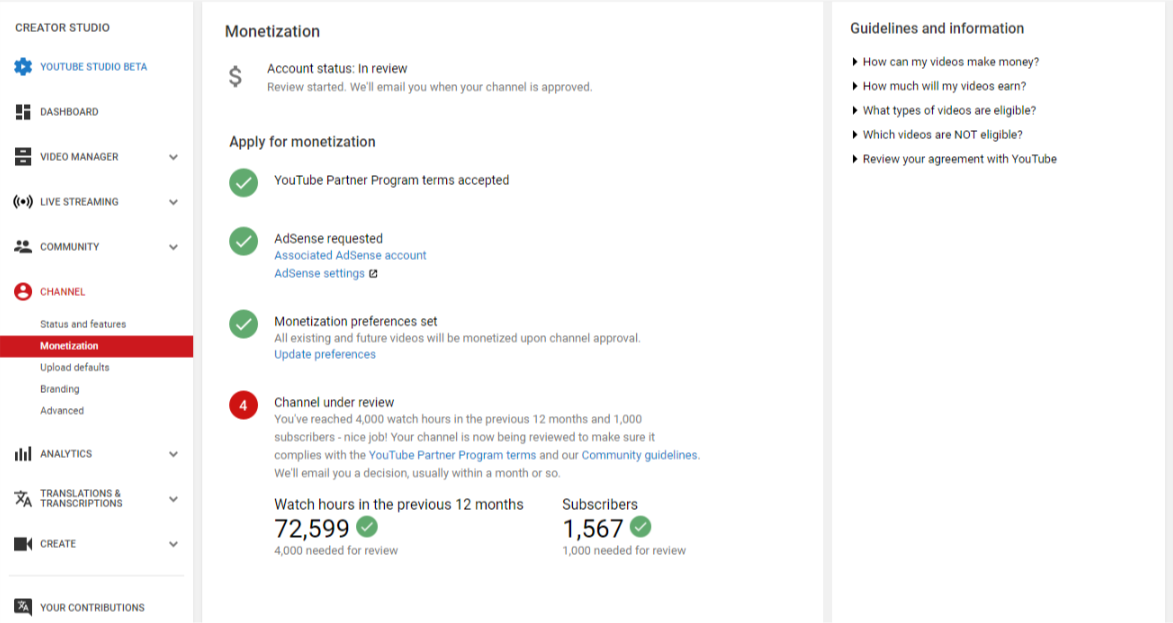Image resolution: width=1173 pixels, height=623 pixels.
Task: Open the AdSense settings link
Action: [319, 274]
